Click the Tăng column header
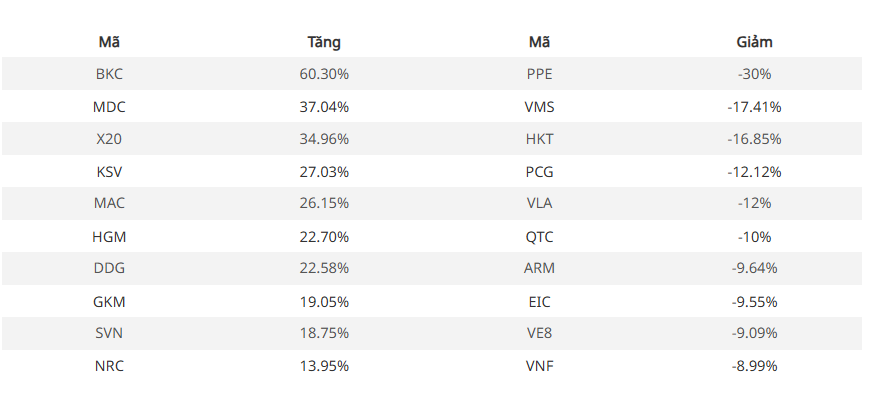Screen dimensions: 885x414 tap(324, 42)
